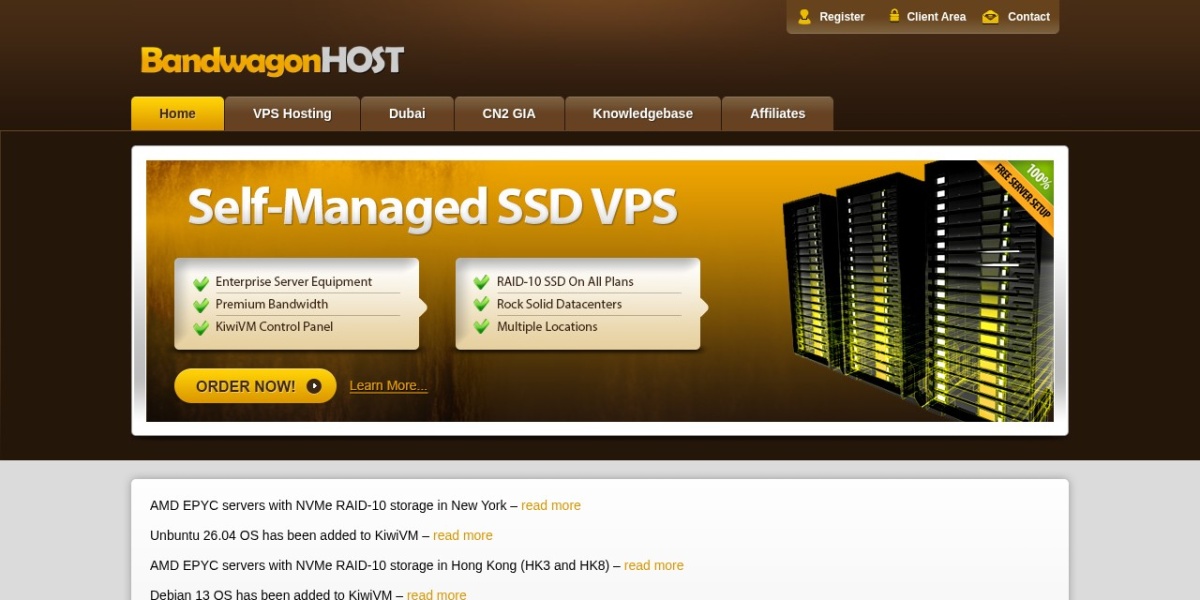The height and width of the screenshot is (600, 1200).
Task: Click the checkmark beside Multiple Locations
Action: click(482, 327)
